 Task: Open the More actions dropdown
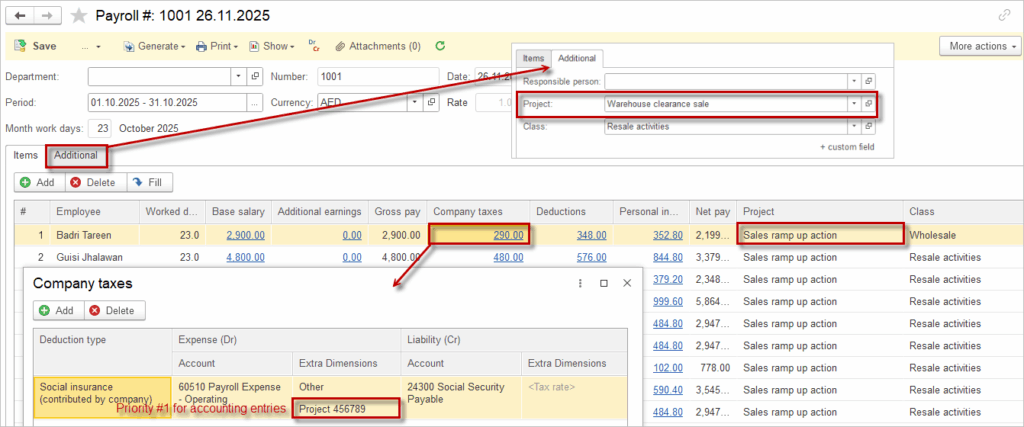tap(979, 46)
